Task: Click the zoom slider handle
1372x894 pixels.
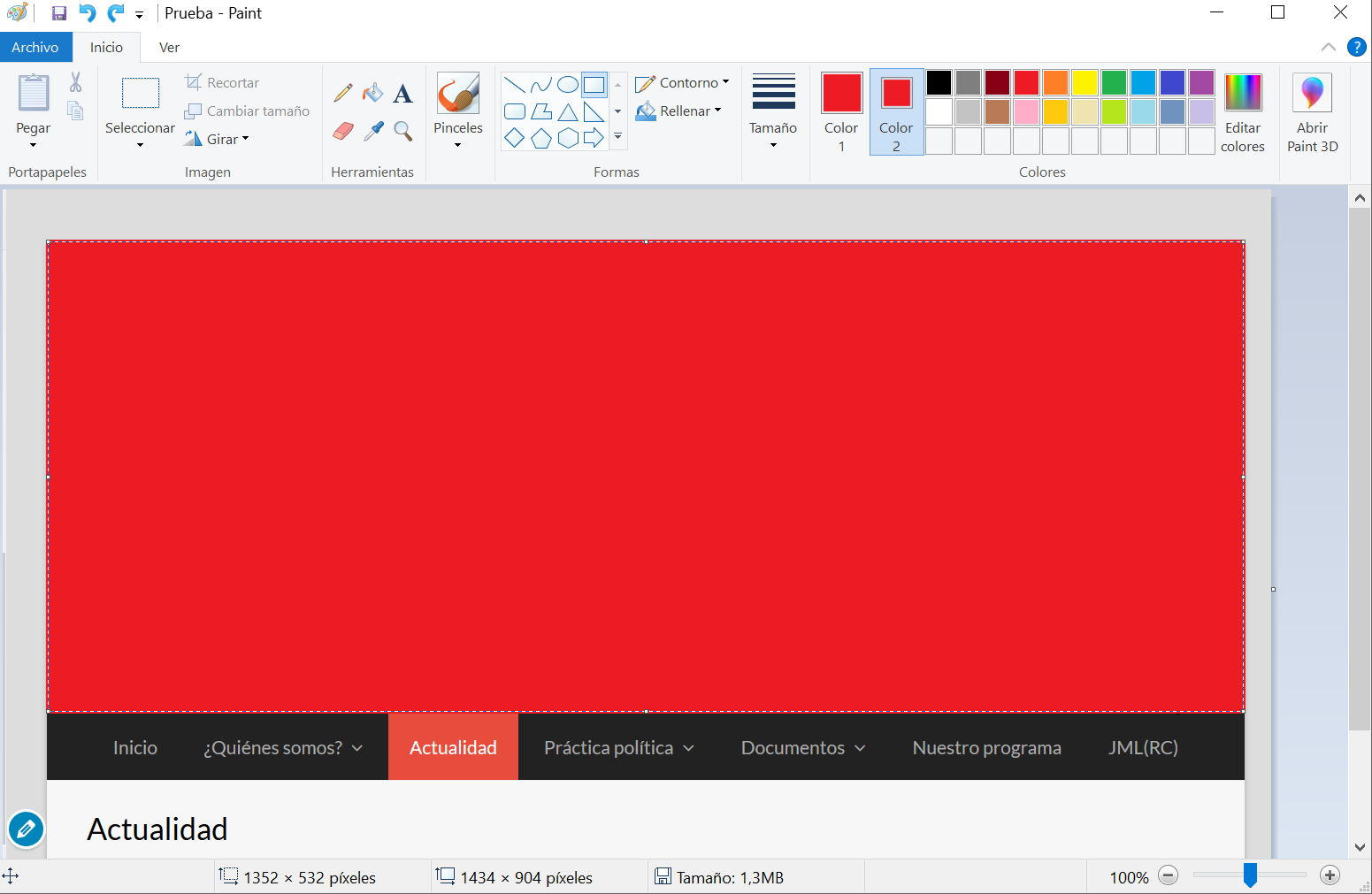Action: (1250, 875)
